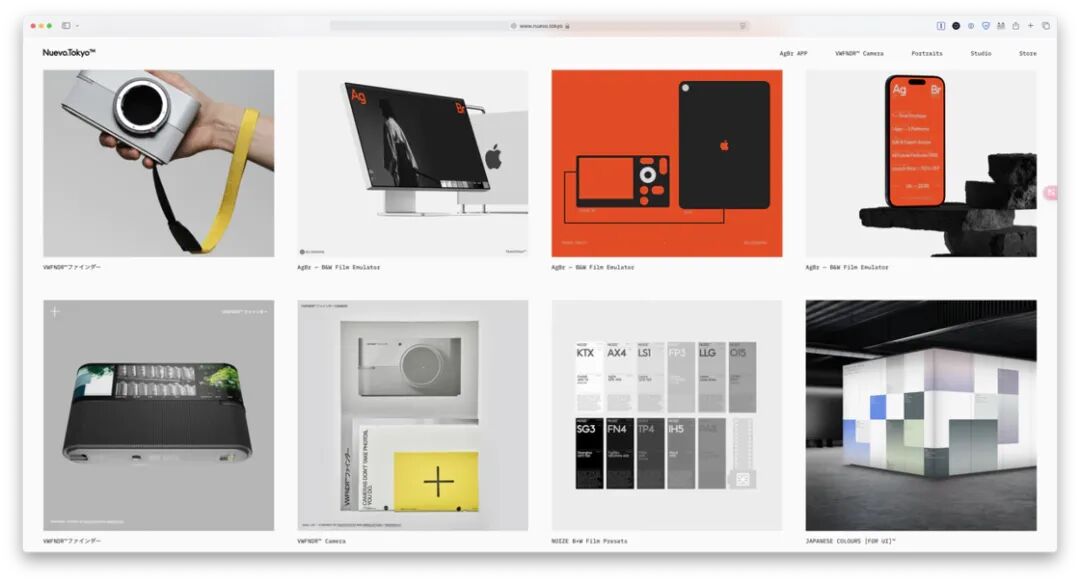Open the orange iPhone on rocks thumbnail
Image resolution: width=1080 pixels, height=582 pixels.
[x=921, y=163]
